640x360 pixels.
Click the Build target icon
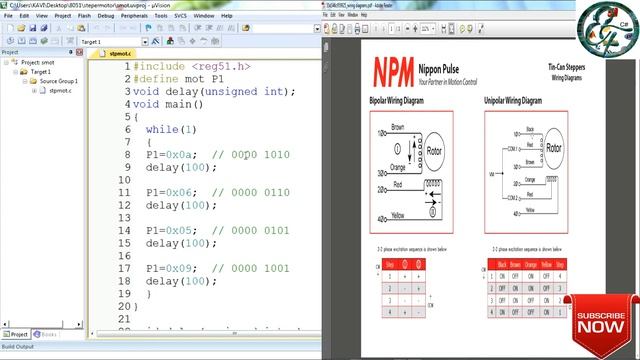pyautogui.click(x=22, y=41)
